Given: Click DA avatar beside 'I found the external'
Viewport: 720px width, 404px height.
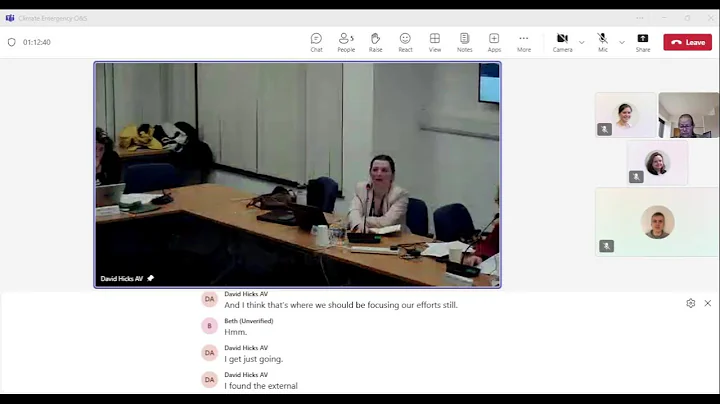Looking at the screenshot, I should pyautogui.click(x=209, y=380).
